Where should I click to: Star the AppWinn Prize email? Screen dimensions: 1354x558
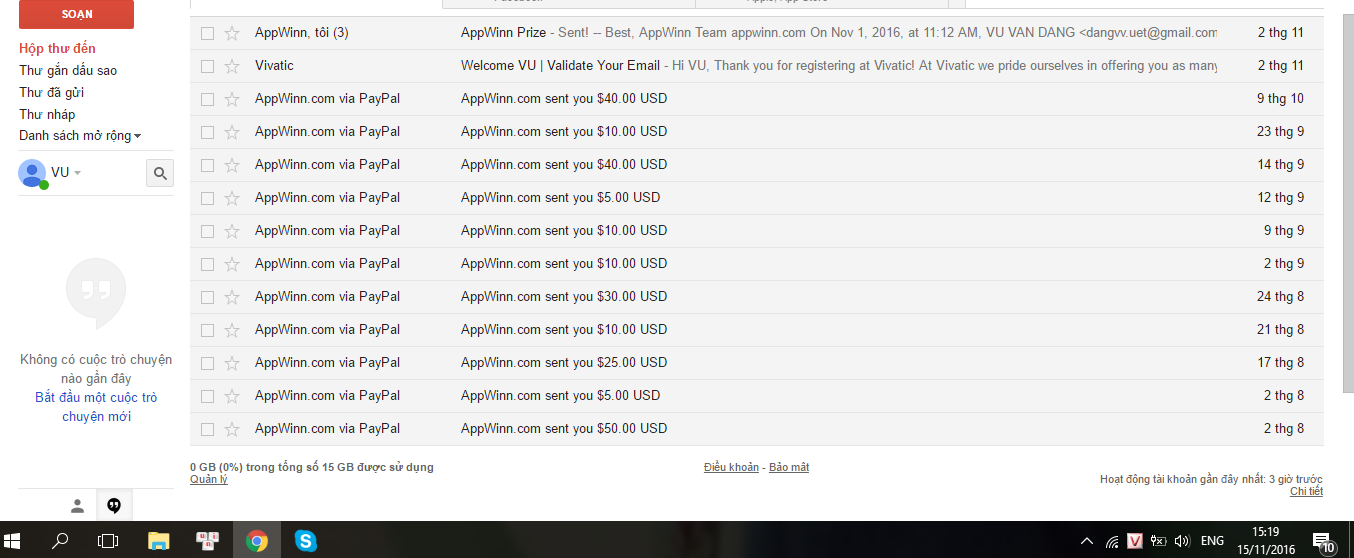click(x=232, y=33)
